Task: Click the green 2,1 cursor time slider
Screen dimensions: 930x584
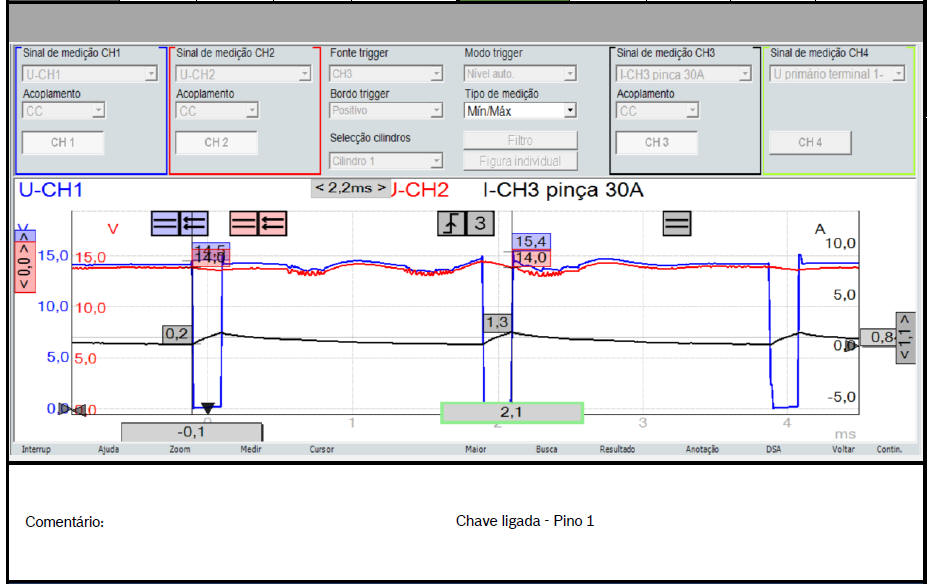Action: pyautogui.click(x=512, y=413)
